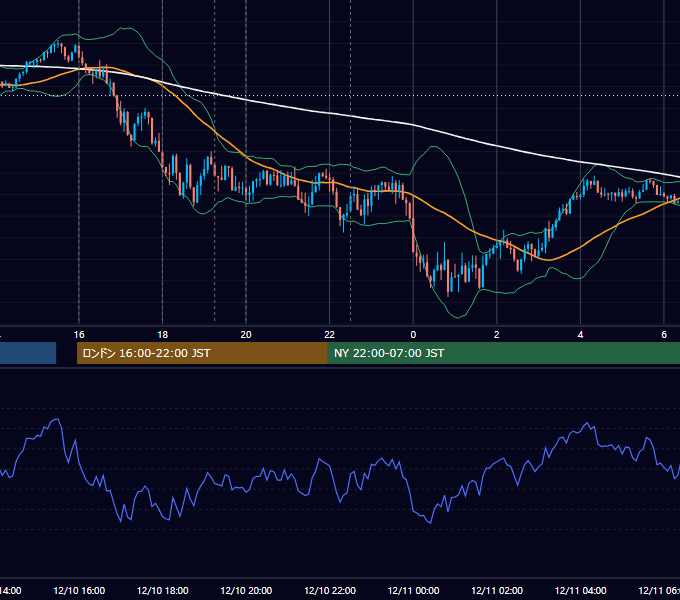Click the "2" hour label on time axis

pyautogui.click(x=497, y=334)
